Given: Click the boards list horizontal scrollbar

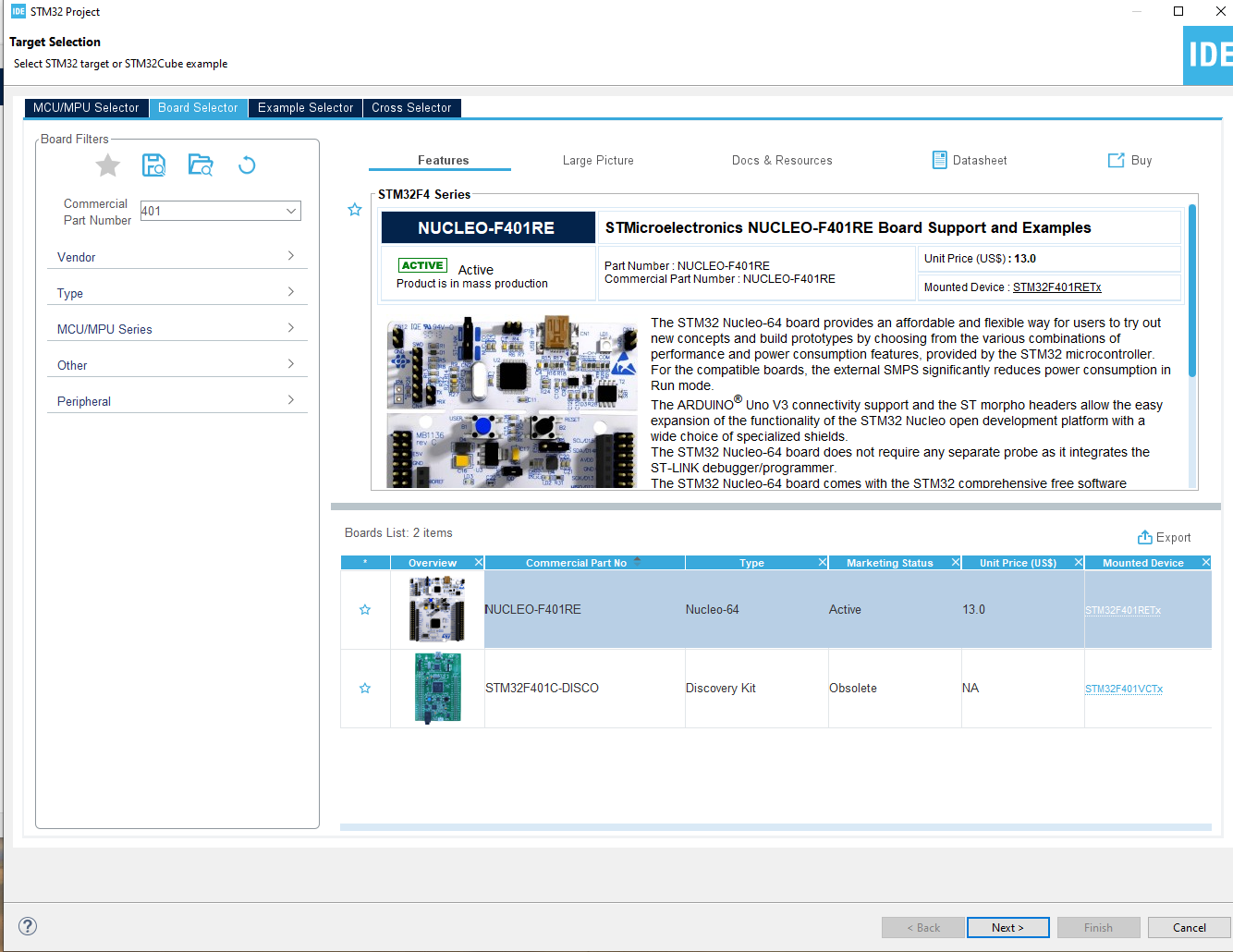Looking at the screenshot, I should (775, 827).
